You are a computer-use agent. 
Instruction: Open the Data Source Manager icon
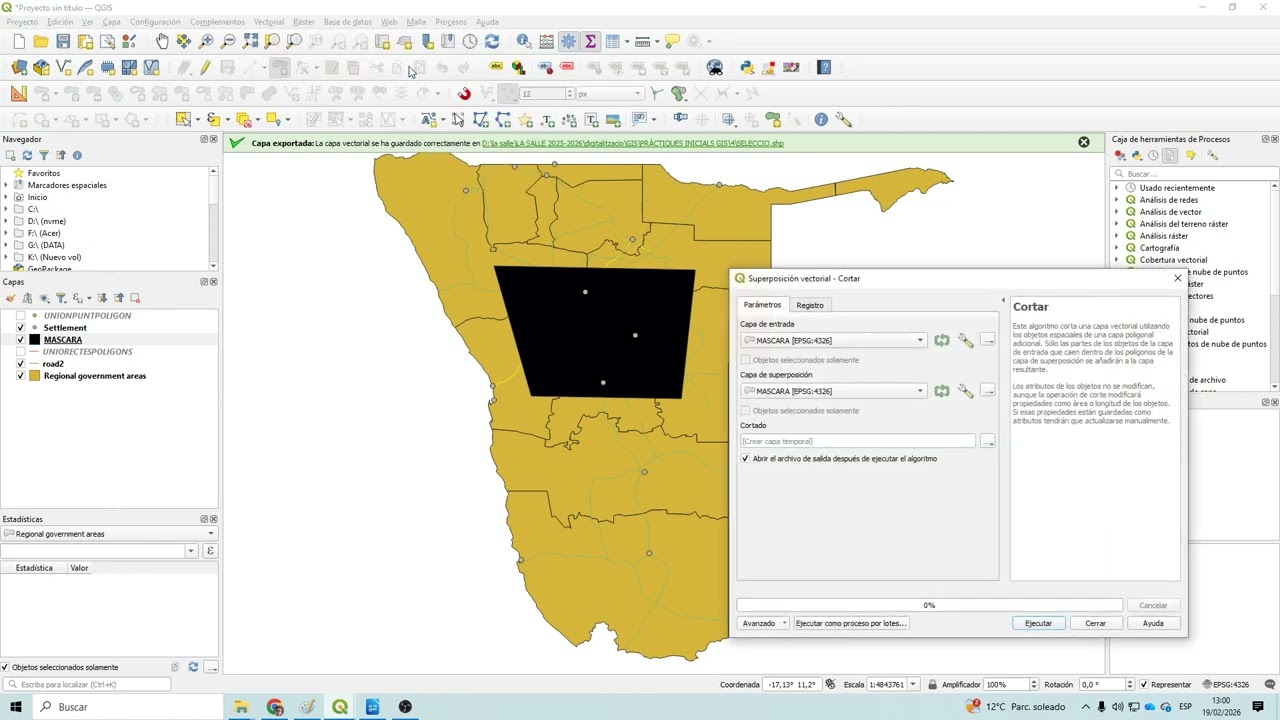(19, 68)
